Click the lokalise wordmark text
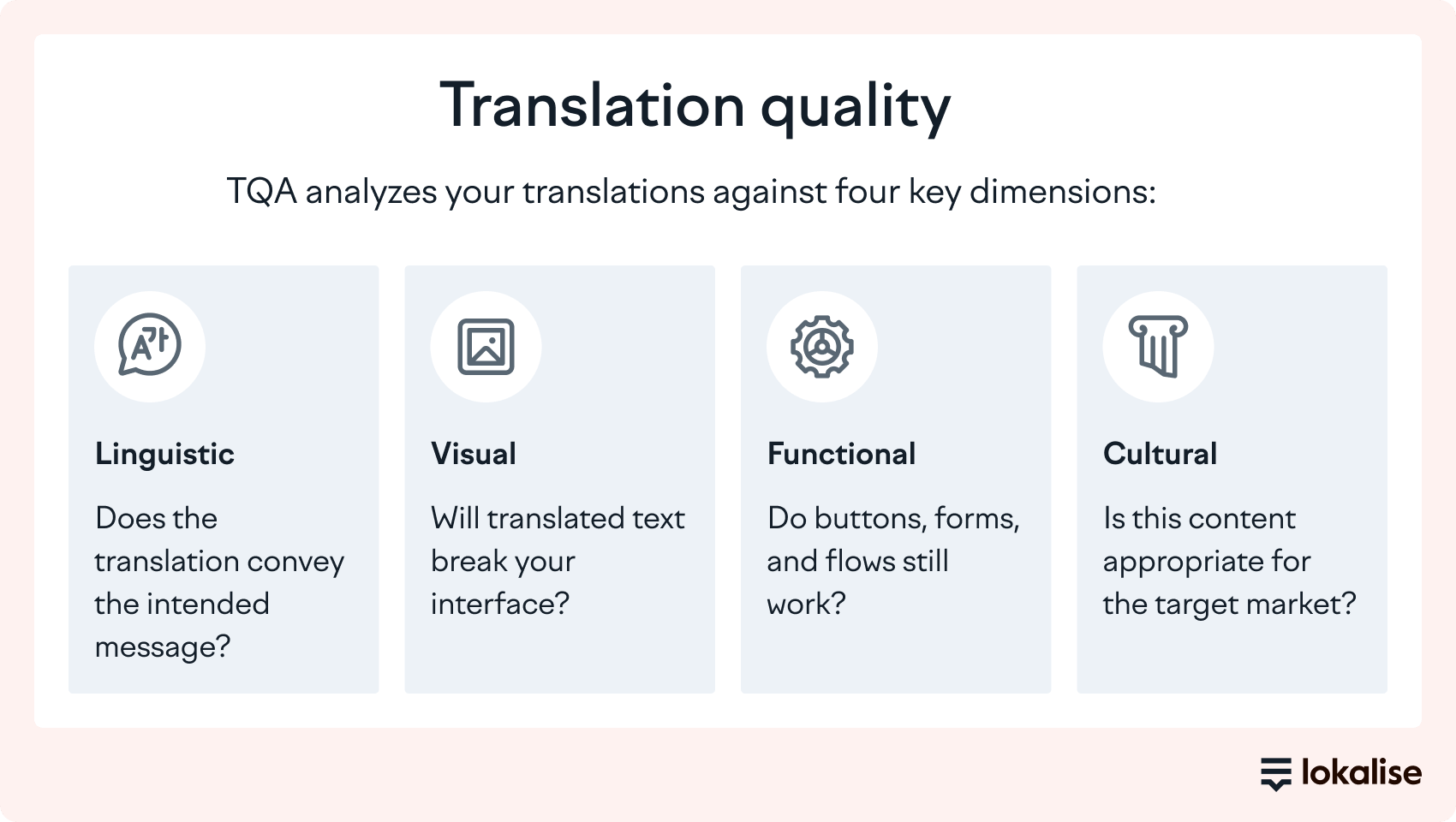This screenshot has width=1456, height=822. click(1361, 772)
